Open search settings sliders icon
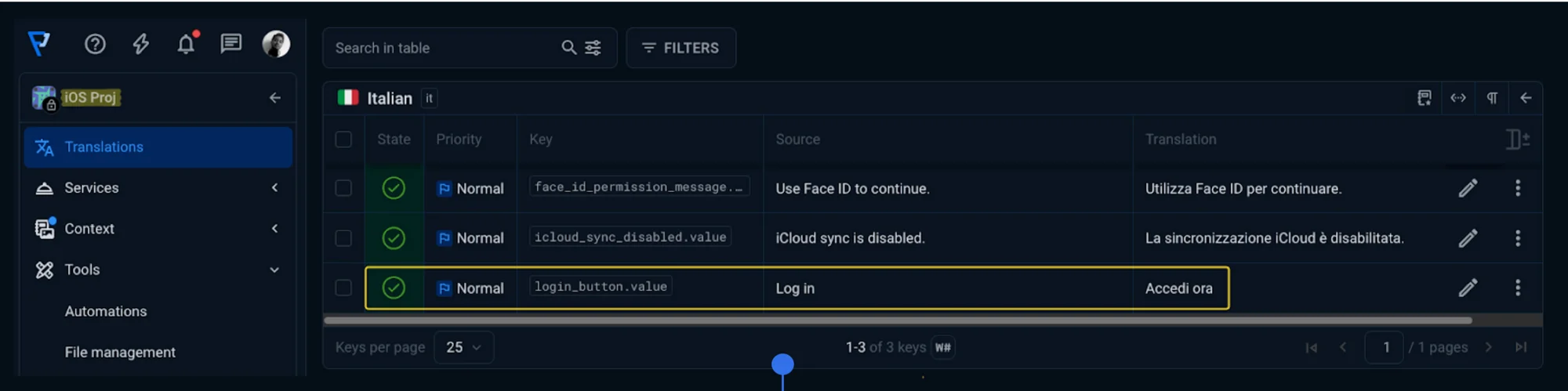1568x391 pixels. (593, 48)
